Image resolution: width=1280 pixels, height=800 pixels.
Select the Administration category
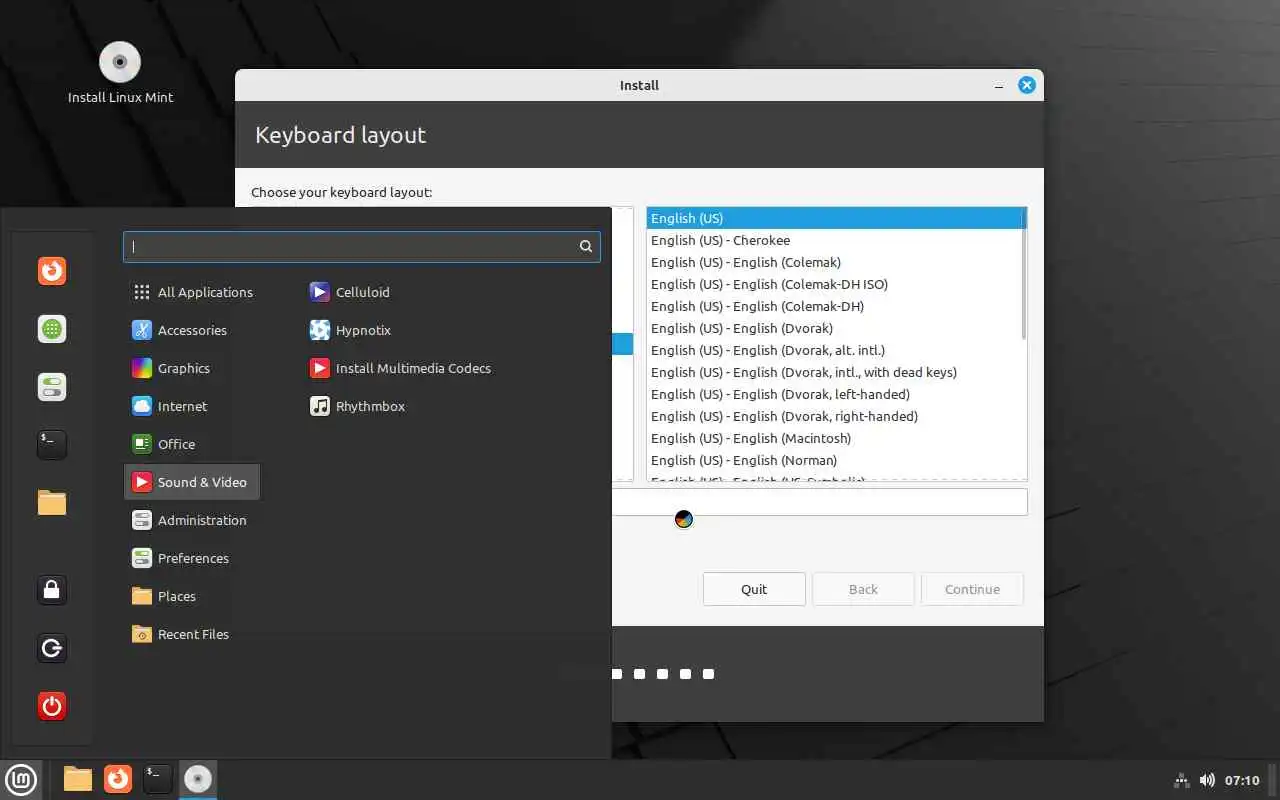[192, 520]
